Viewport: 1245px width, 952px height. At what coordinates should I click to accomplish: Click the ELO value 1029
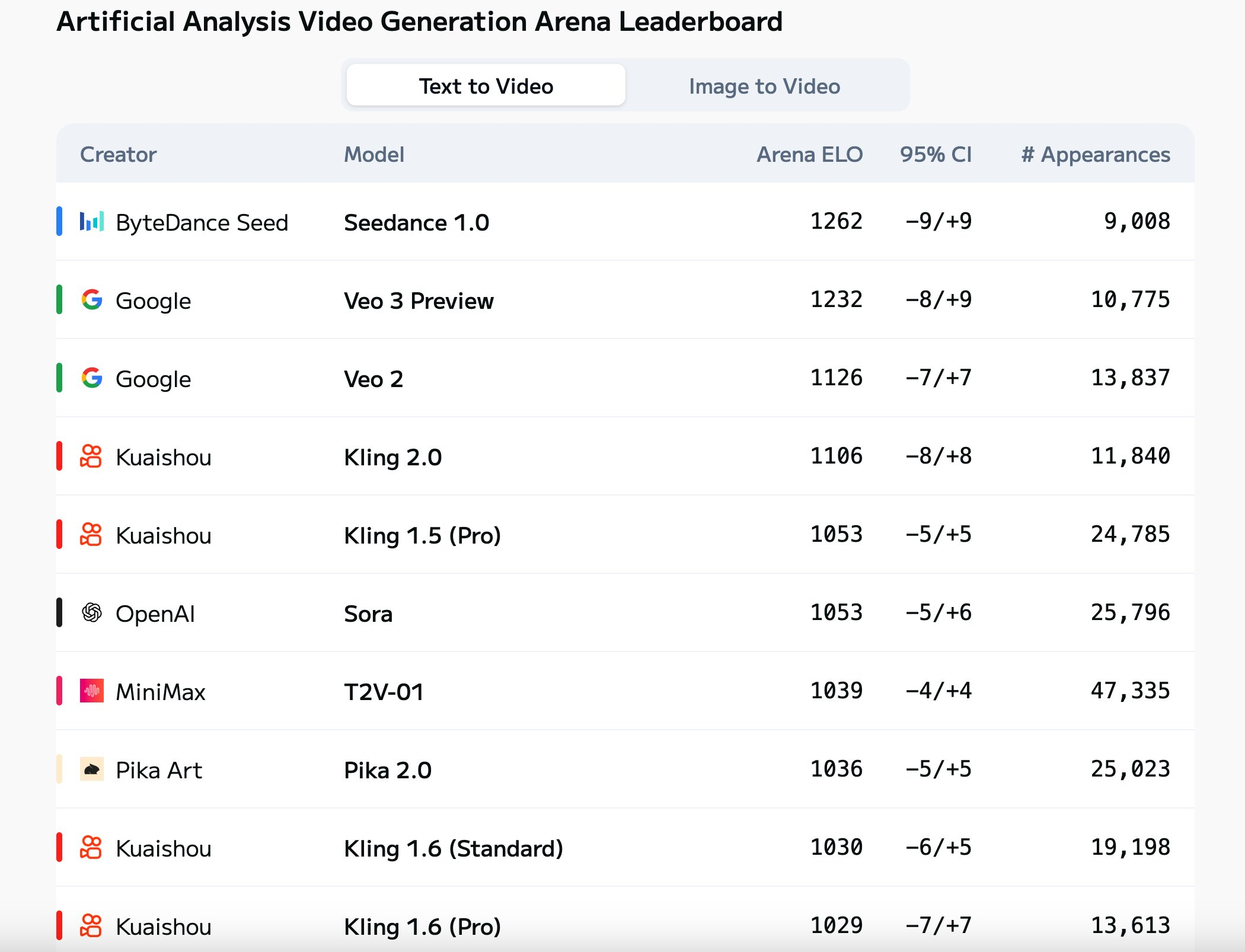coord(837,925)
